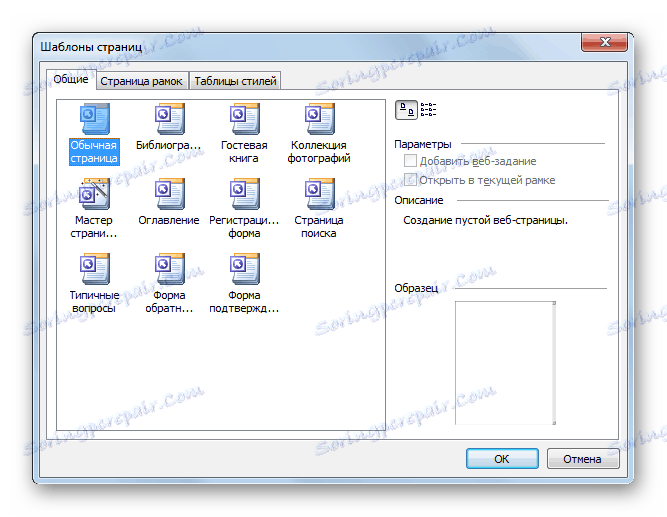
Task: Select the Обычная страница template icon
Action: (x=94, y=119)
